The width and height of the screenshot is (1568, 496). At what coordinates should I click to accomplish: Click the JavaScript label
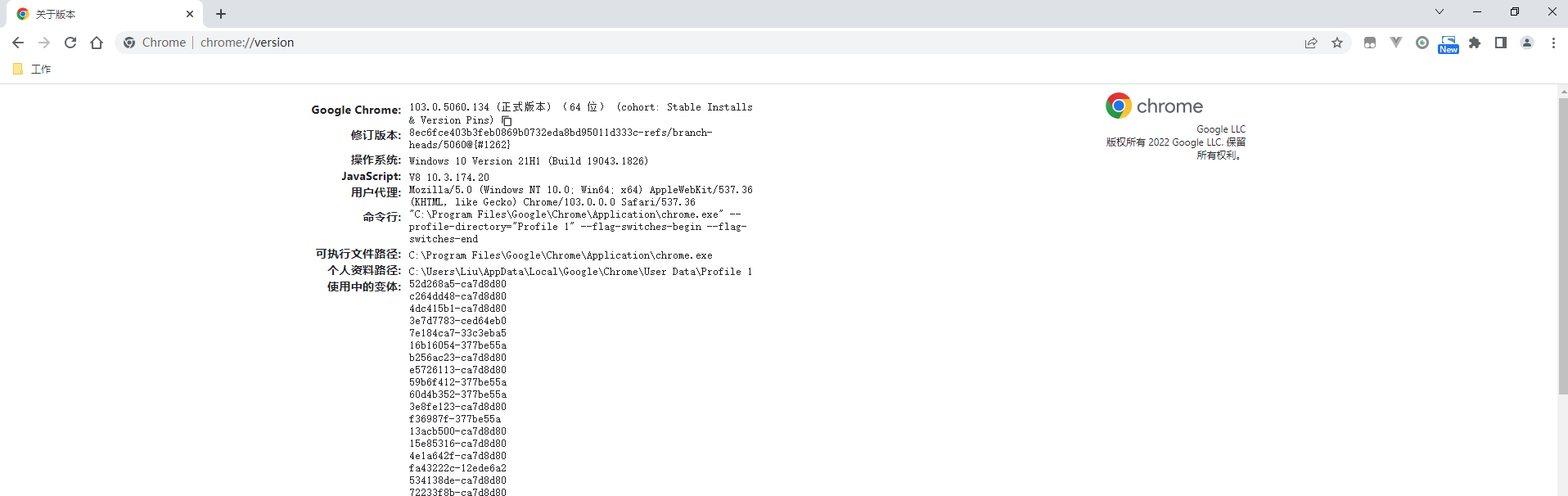372,176
